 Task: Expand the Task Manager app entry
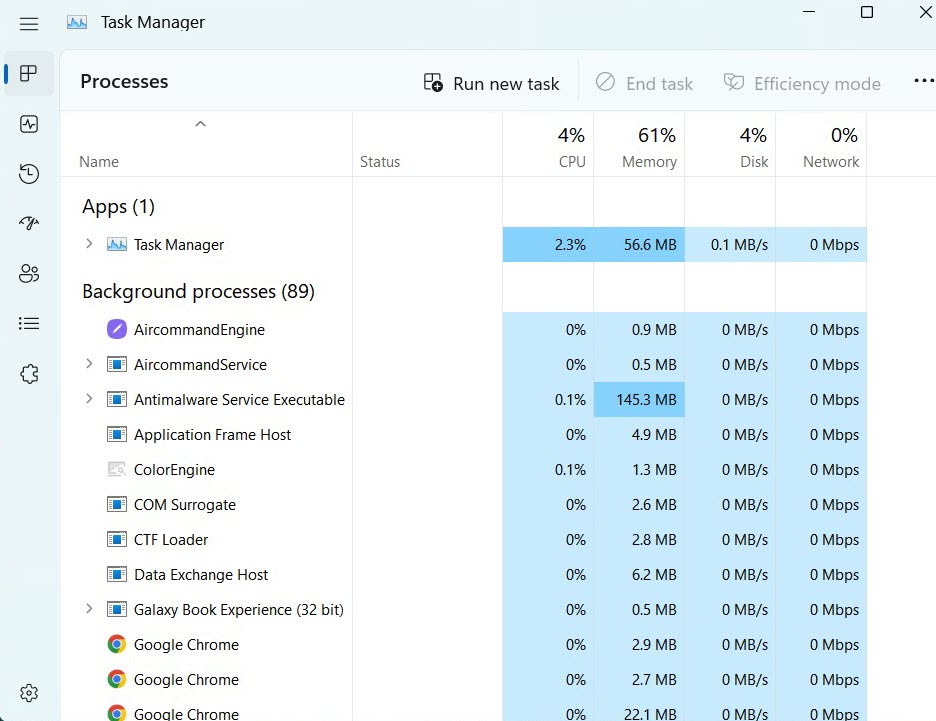[x=89, y=244]
